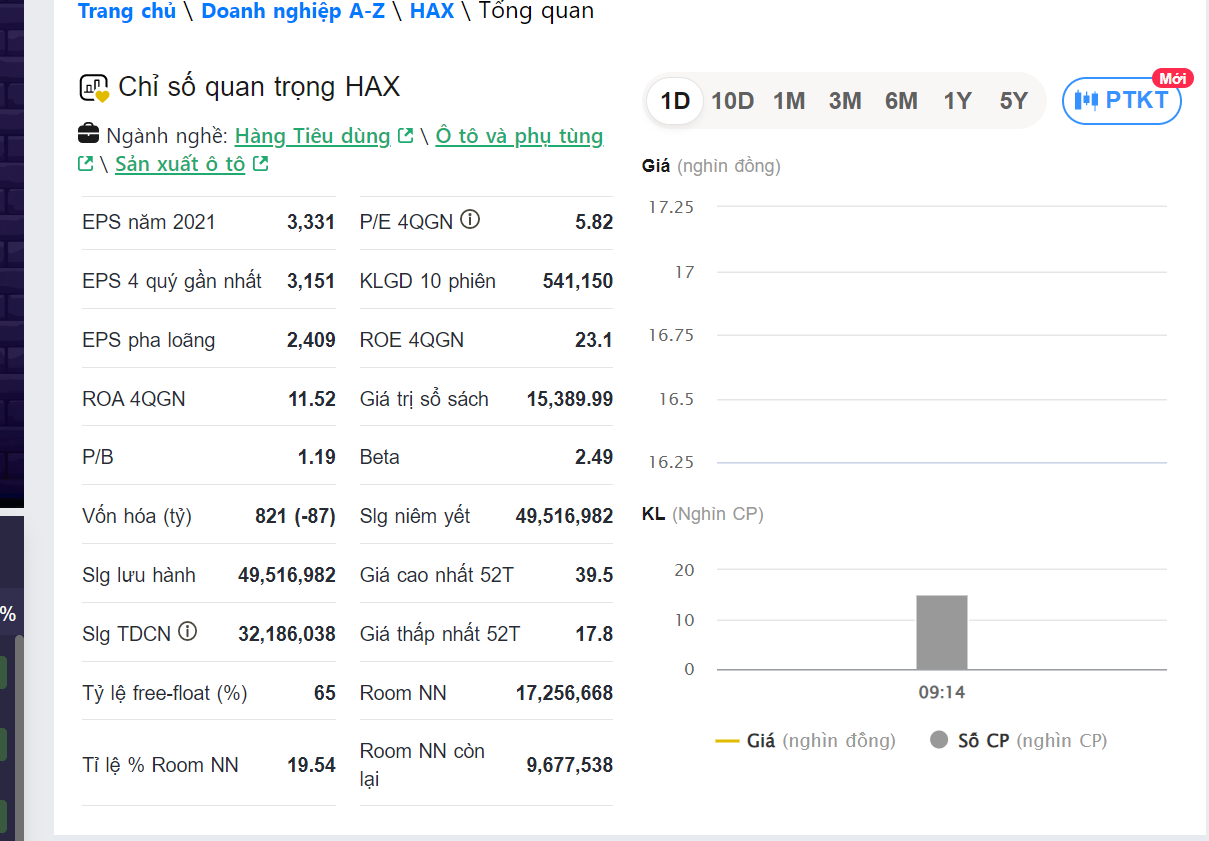Click Tỷ lệ free-float (%) label

click(x=165, y=693)
